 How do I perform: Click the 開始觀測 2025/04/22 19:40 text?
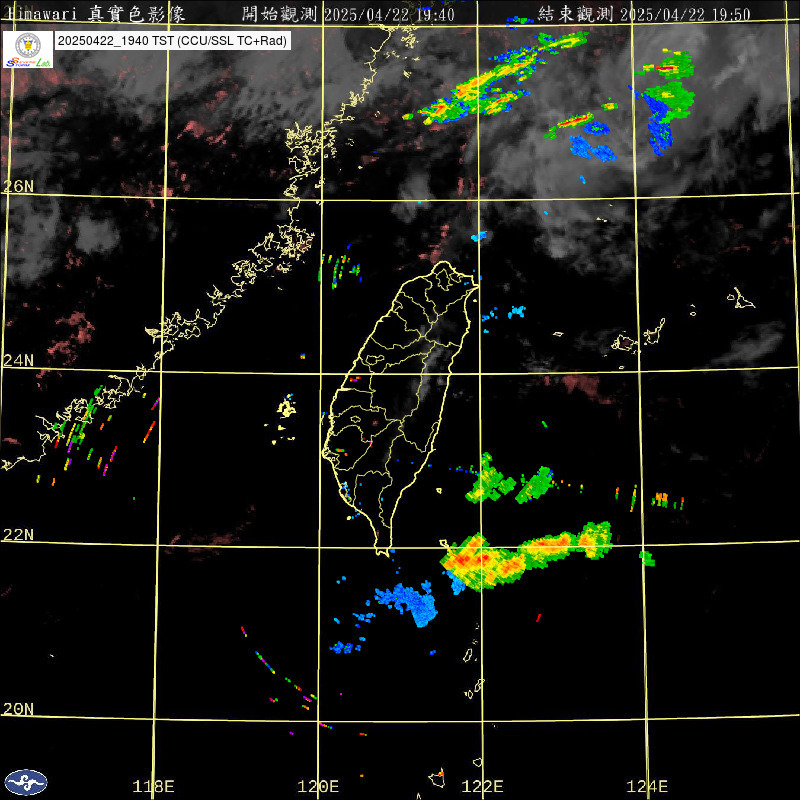[x=348, y=14]
